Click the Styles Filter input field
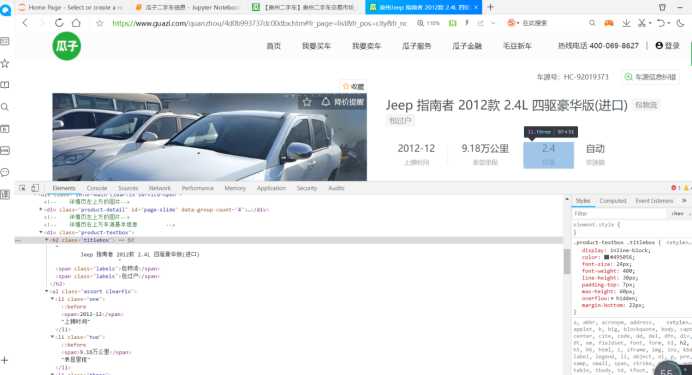 [619, 214]
